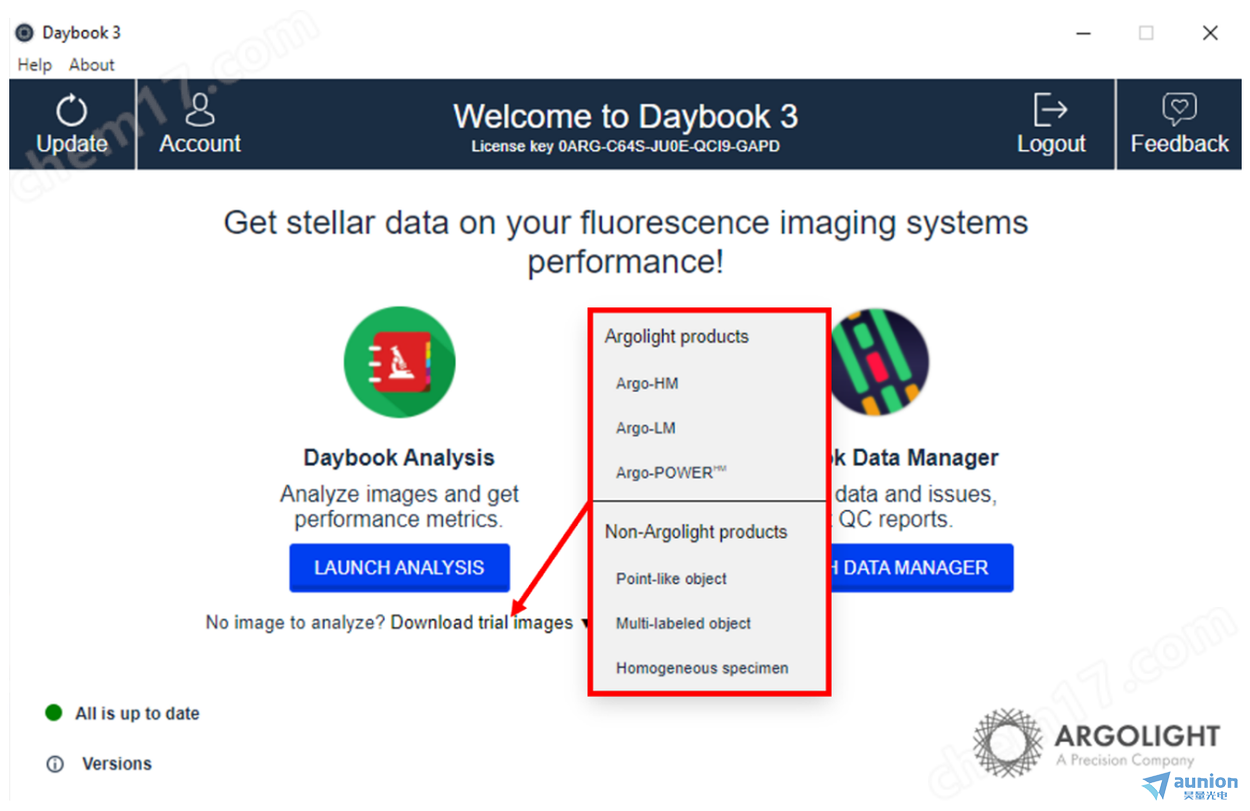1250x811 pixels.
Task: Minimize the Daybook 3 window
Action: 1083,33
